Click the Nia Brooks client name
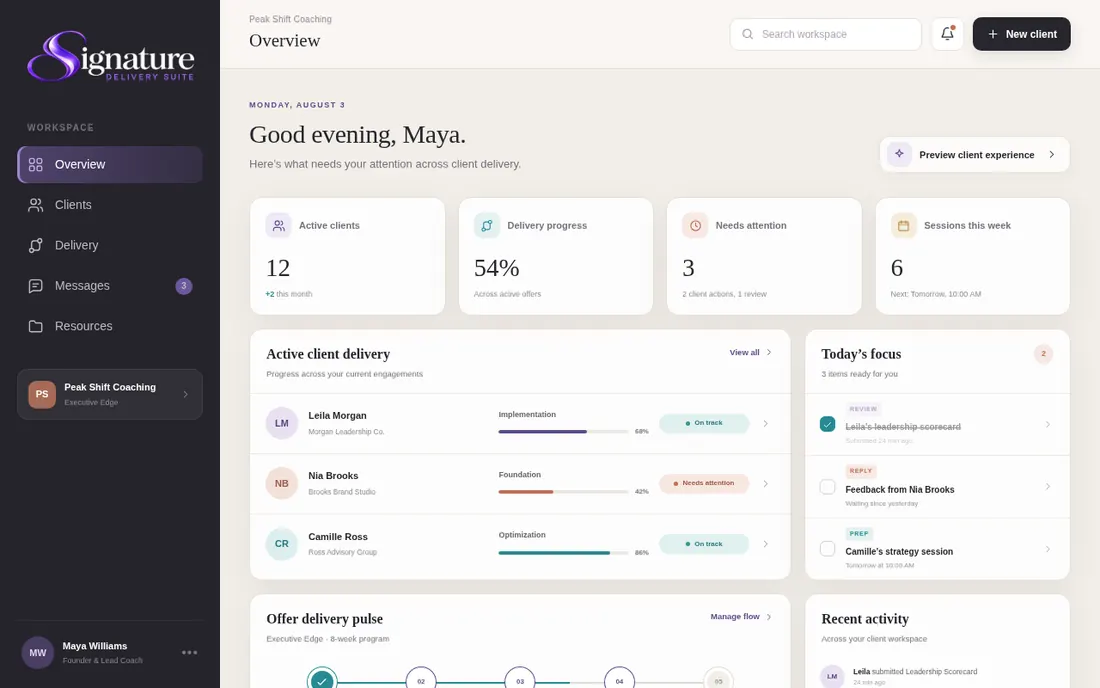 [x=333, y=476]
